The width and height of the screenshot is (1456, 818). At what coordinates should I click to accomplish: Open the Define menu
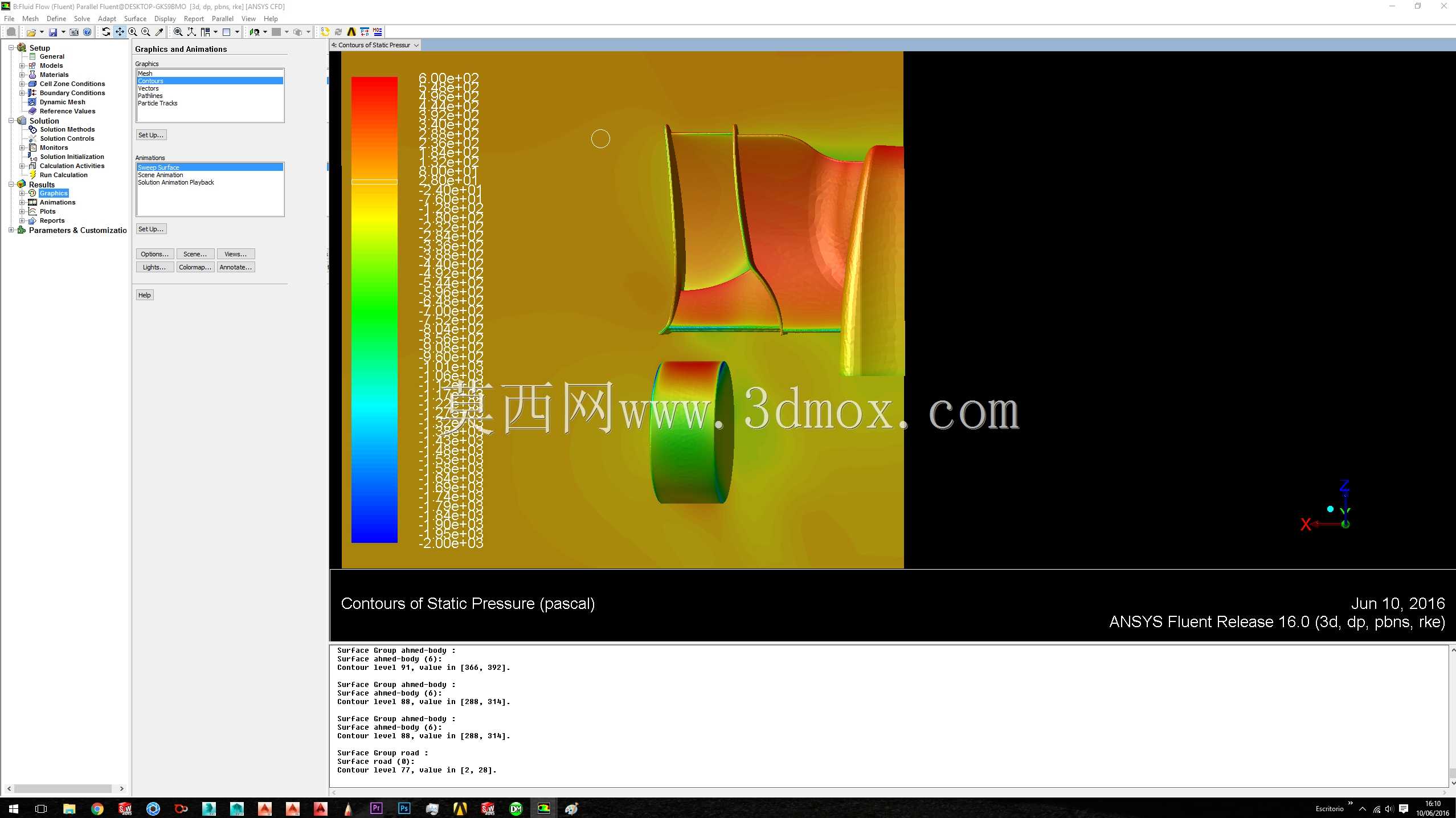click(56, 19)
